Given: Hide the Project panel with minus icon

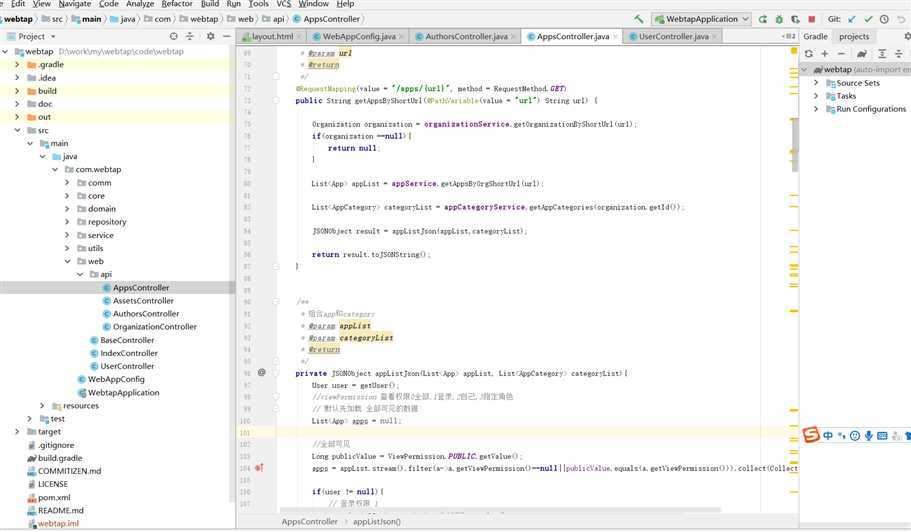Looking at the screenshot, I should pyautogui.click(x=227, y=36).
